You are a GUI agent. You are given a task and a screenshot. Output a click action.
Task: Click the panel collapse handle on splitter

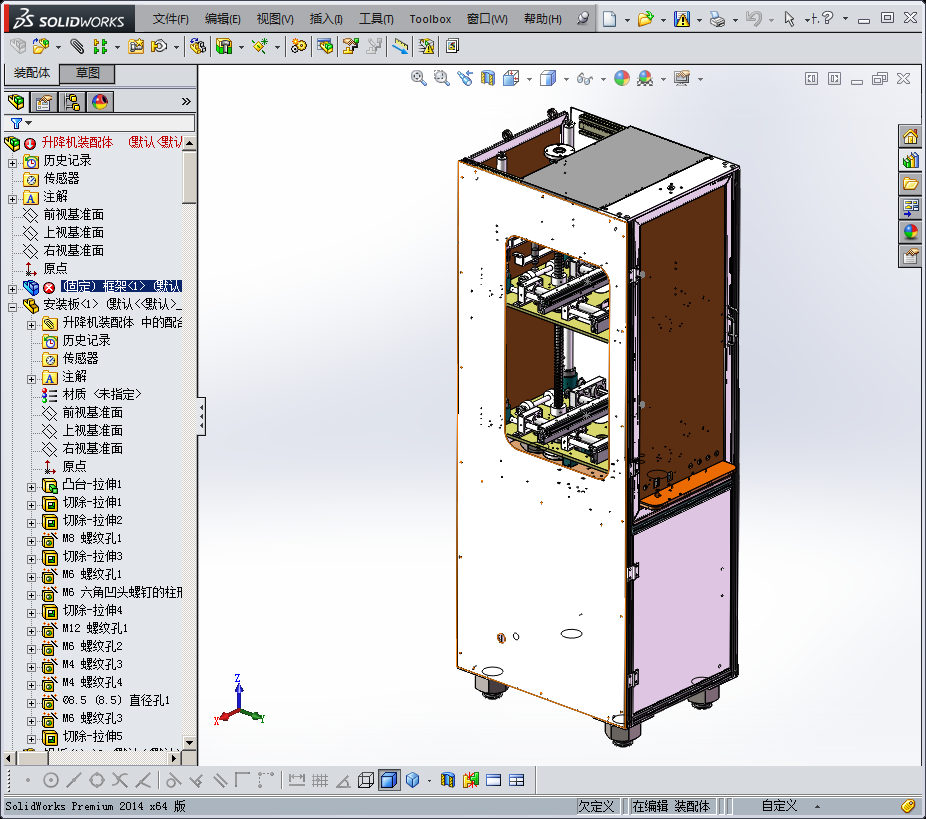click(201, 416)
